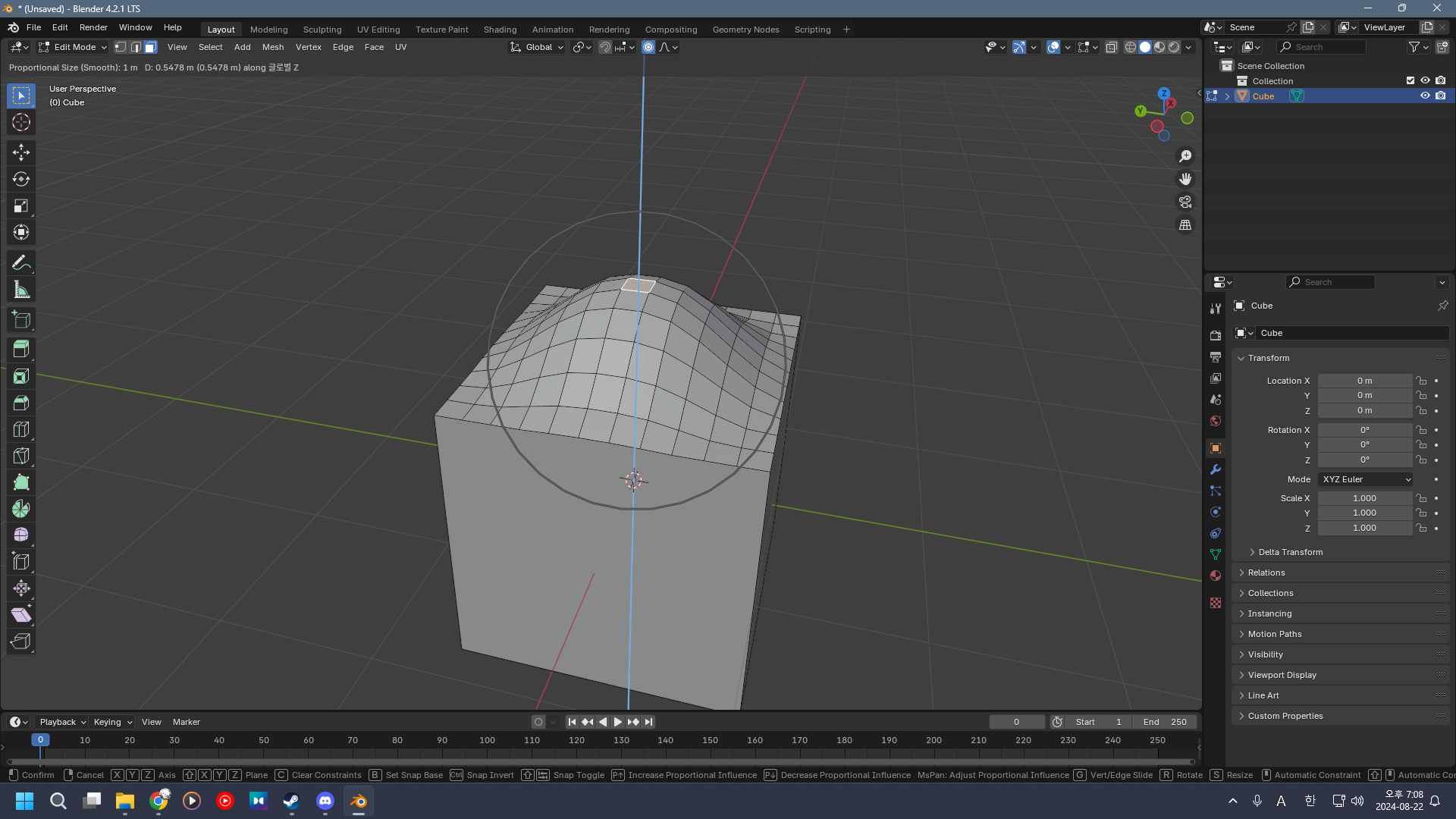Expand the Delta Transform panel
This screenshot has width=1456, height=819.
point(1290,552)
